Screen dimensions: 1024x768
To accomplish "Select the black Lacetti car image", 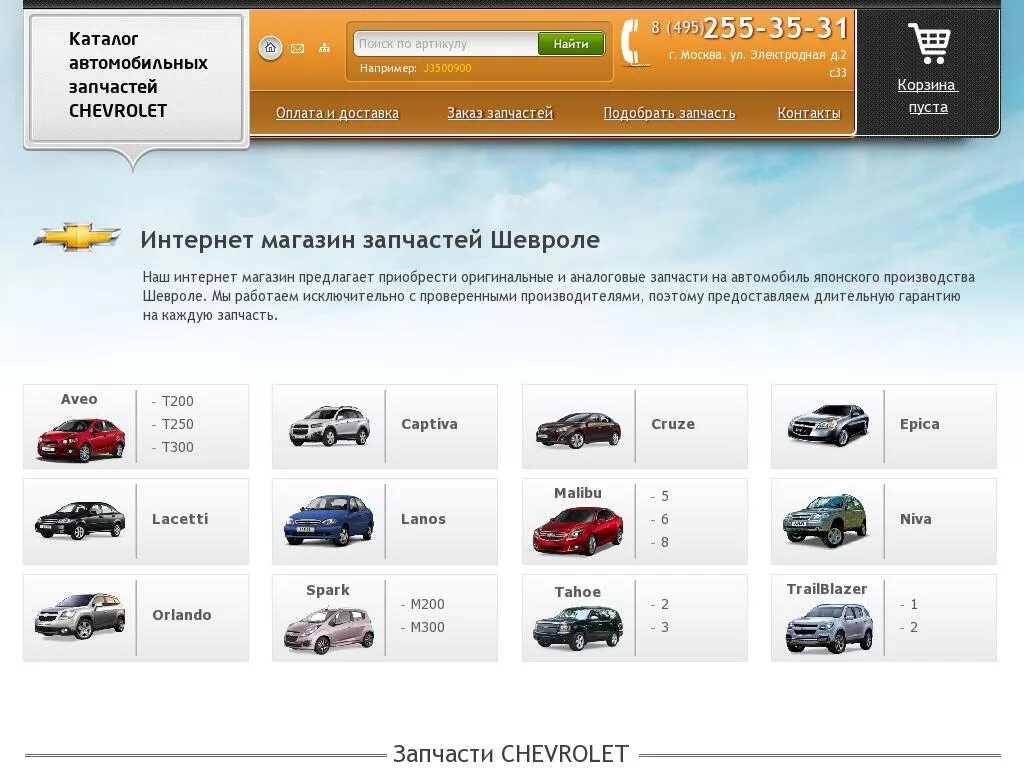I will click(80, 520).
